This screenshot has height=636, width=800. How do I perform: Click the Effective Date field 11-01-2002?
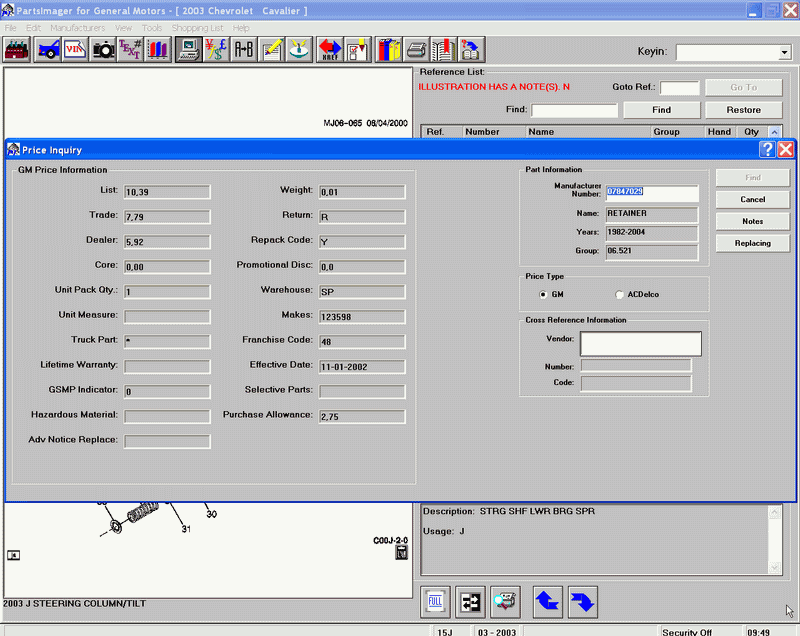tap(362, 367)
